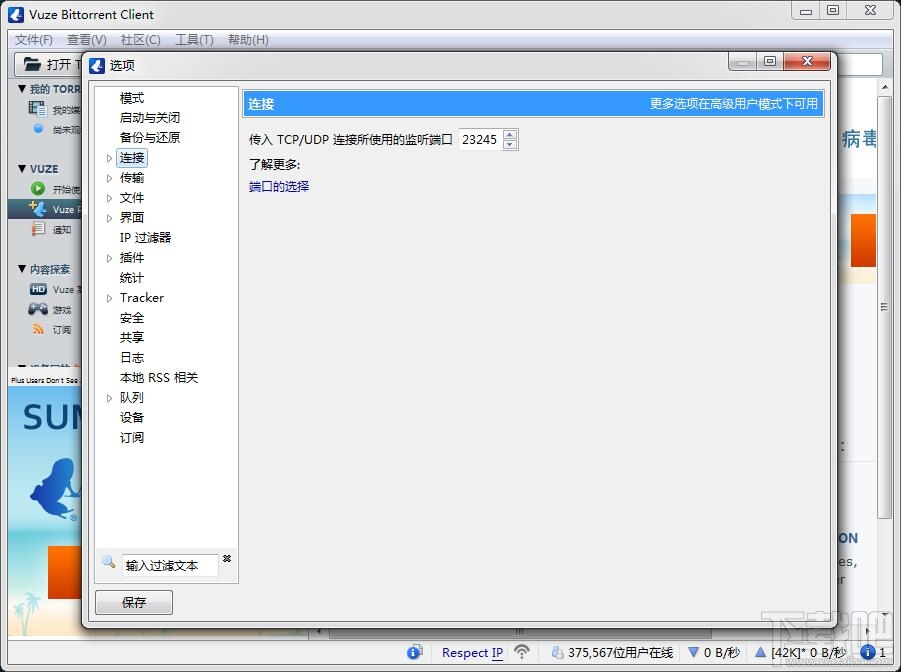
Task: Click the upload speed arrow icon
Action: point(760,652)
